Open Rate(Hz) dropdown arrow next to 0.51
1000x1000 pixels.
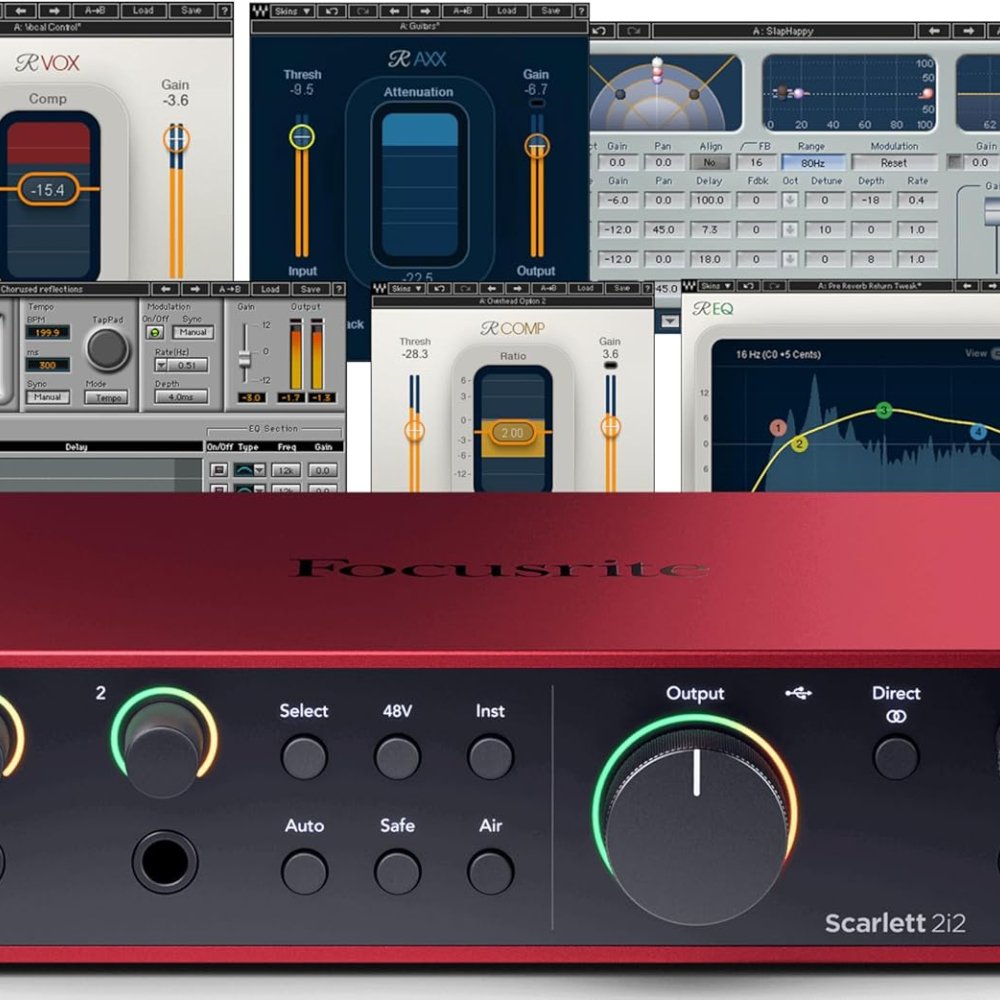pyautogui.click(x=161, y=365)
